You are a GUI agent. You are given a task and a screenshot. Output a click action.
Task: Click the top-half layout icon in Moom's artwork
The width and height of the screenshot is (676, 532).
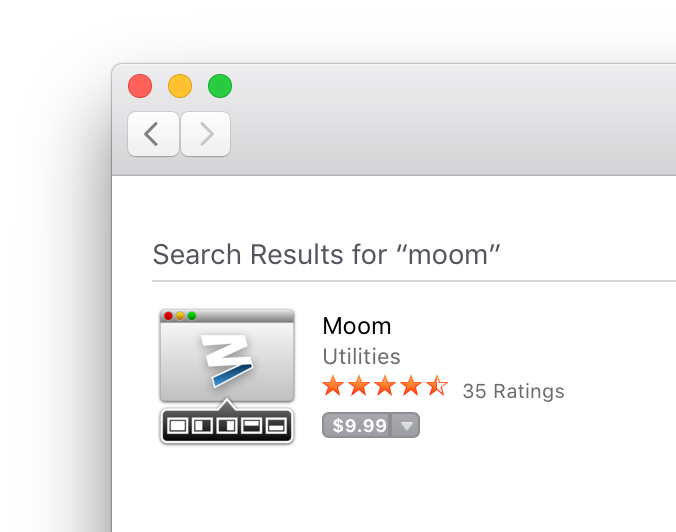coord(251,427)
